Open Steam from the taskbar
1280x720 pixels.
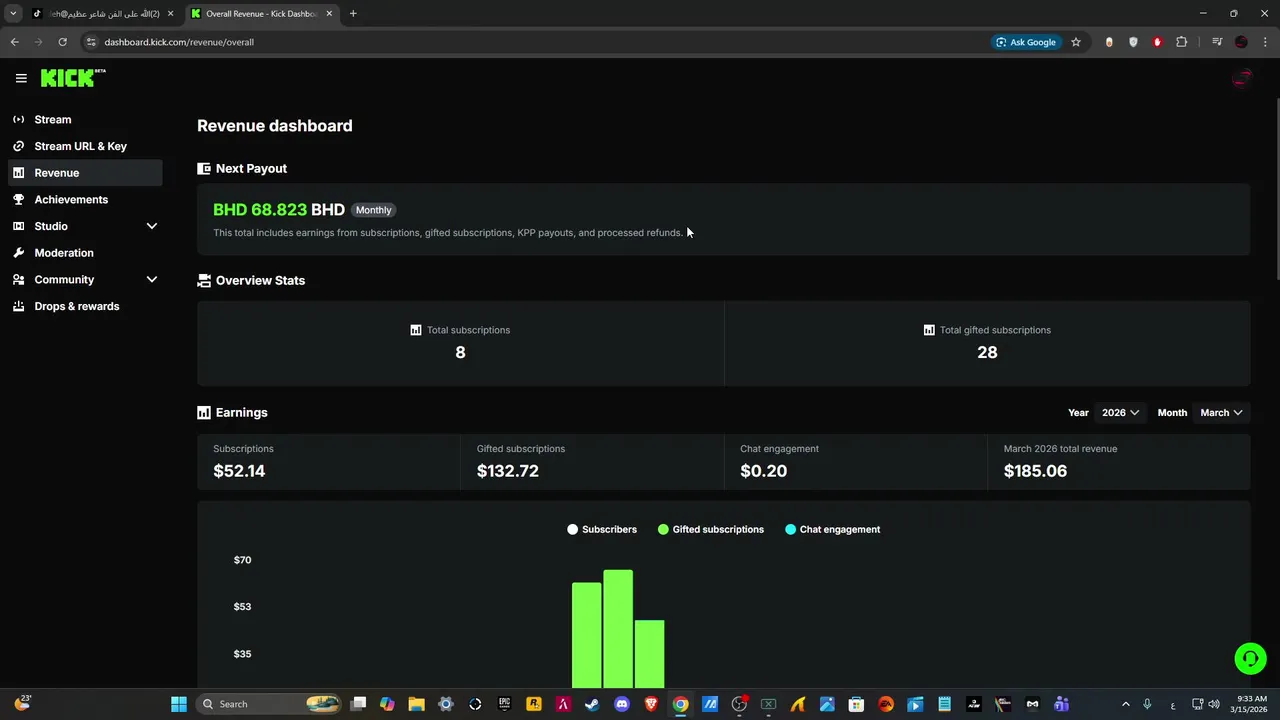point(592,704)
